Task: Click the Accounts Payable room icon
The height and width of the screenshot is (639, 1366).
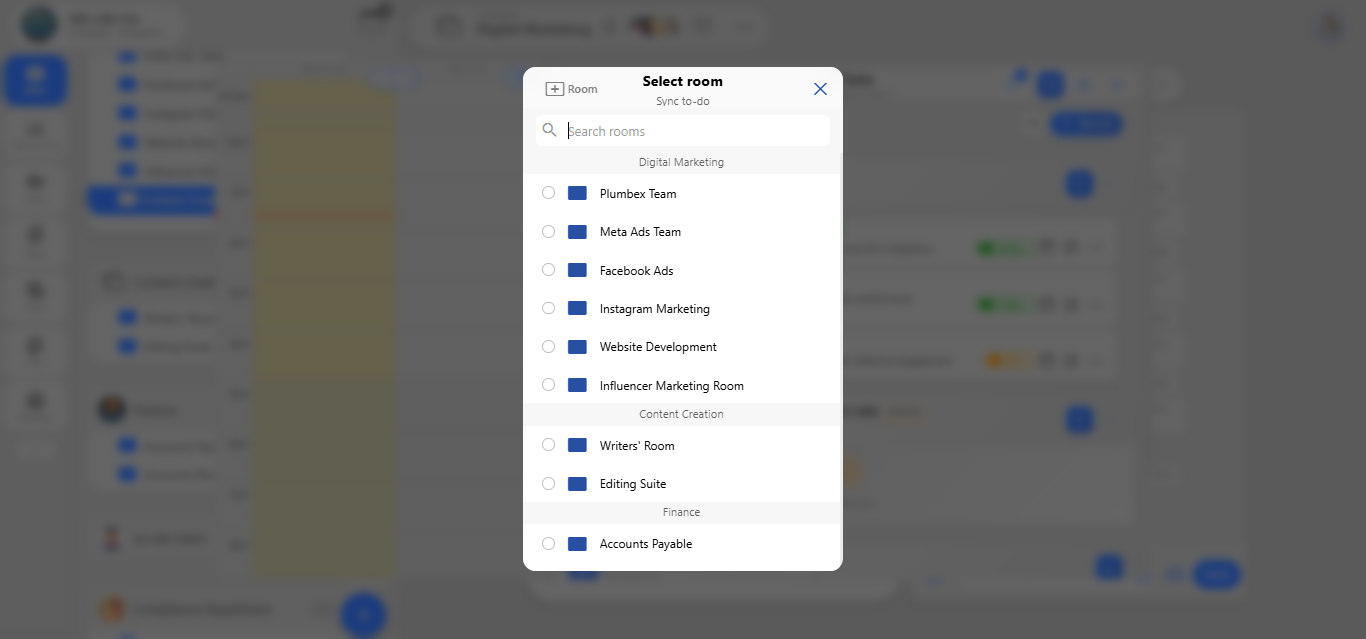Action: point(577,543)
